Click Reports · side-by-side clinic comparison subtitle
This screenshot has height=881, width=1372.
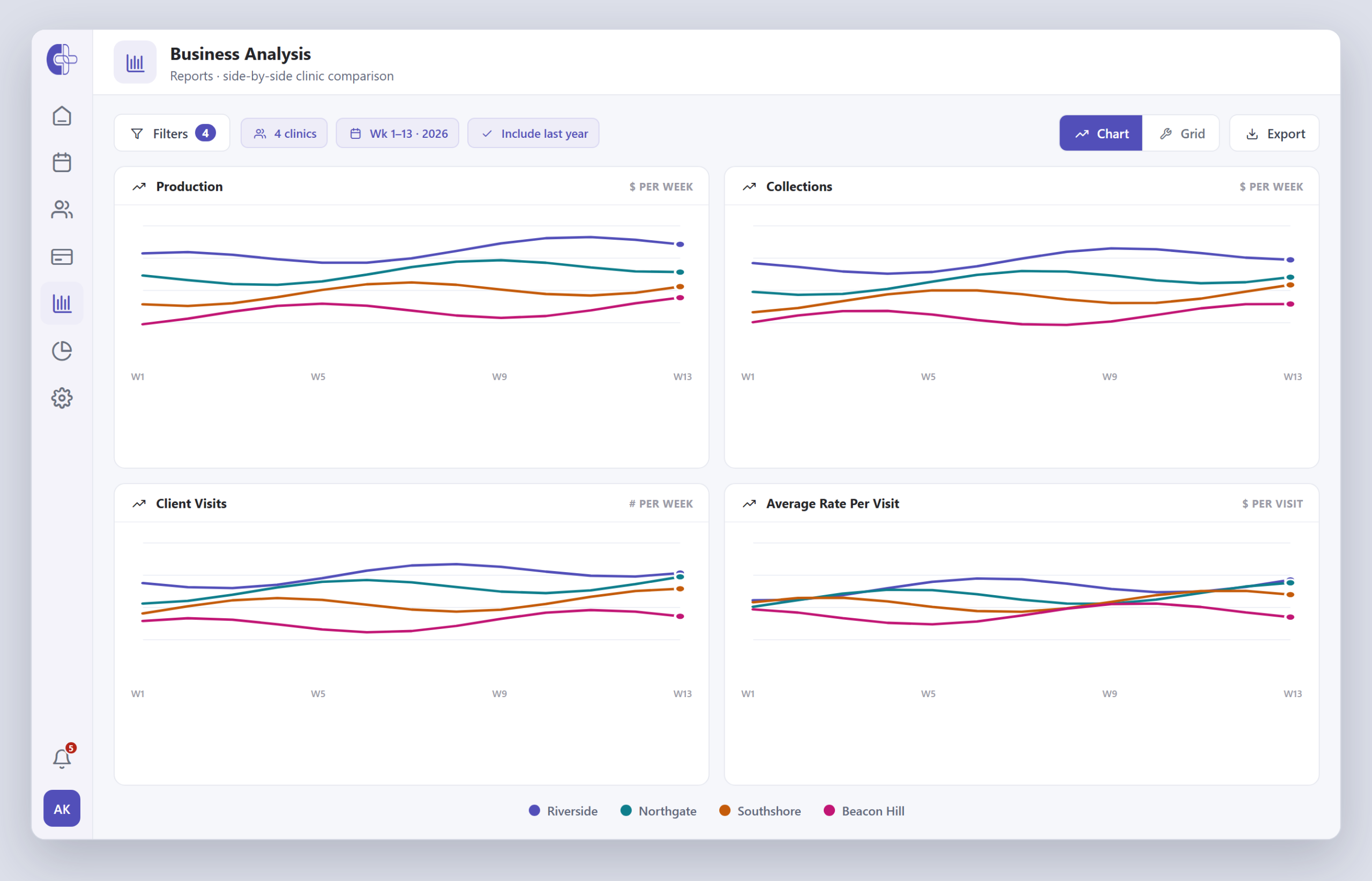[282, 76]
